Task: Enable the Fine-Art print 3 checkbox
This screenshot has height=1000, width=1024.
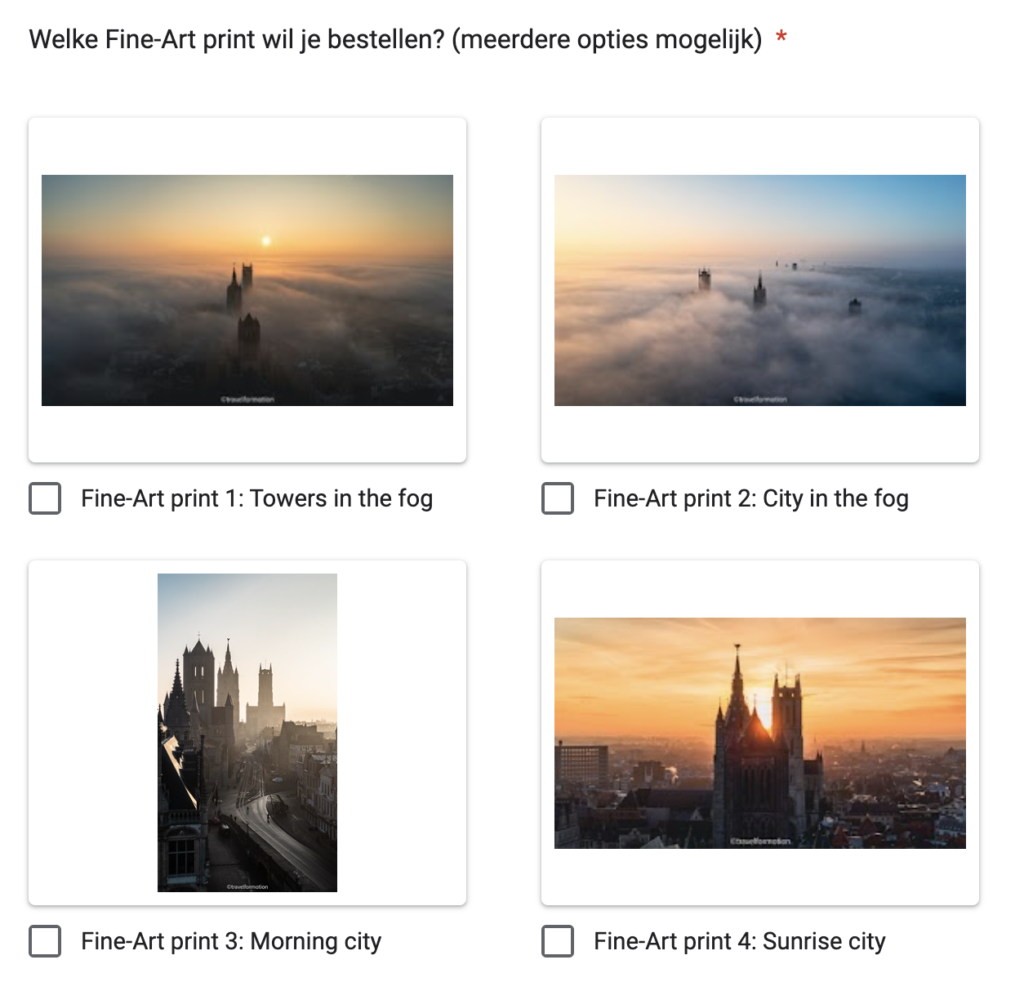Action: (45, 941)
